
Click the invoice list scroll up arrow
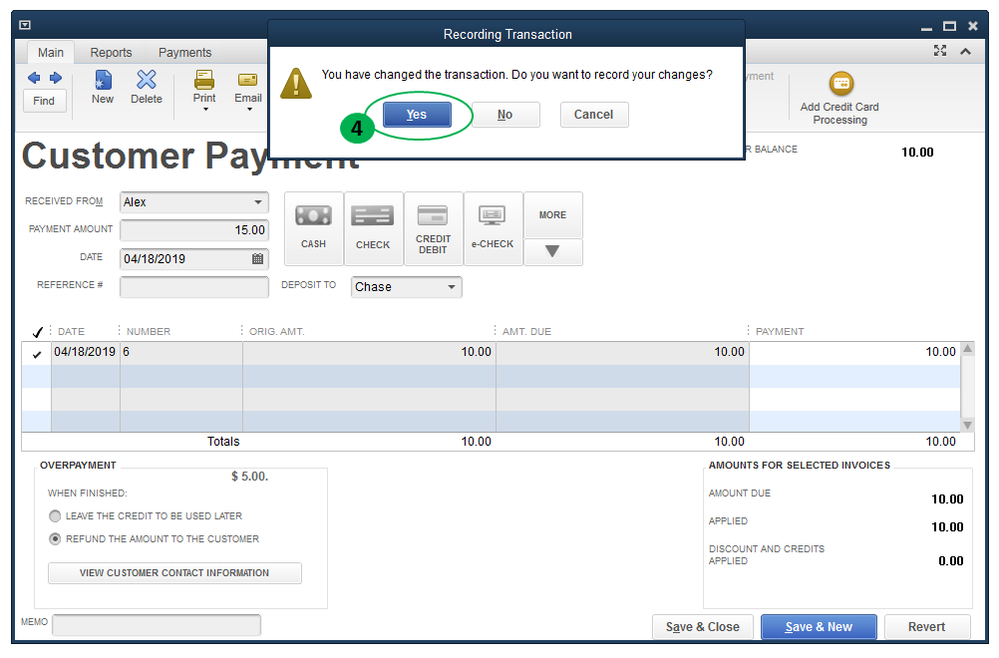click(x=967, y=348)
